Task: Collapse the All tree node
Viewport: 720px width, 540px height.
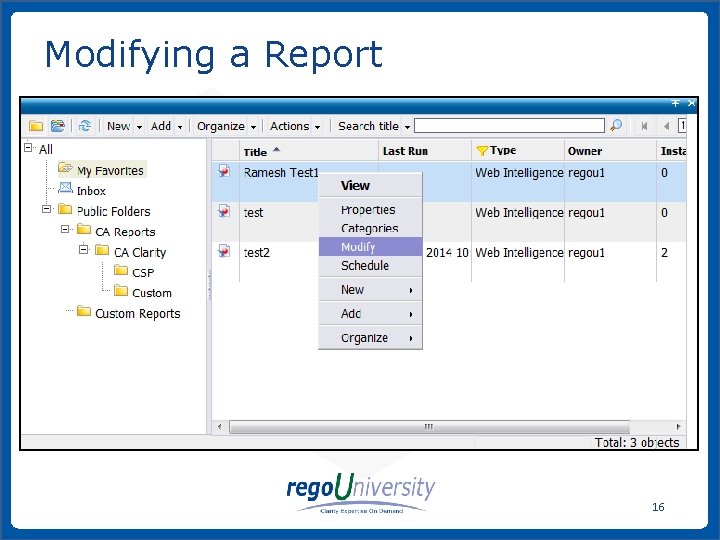Action: coord(28,147)
